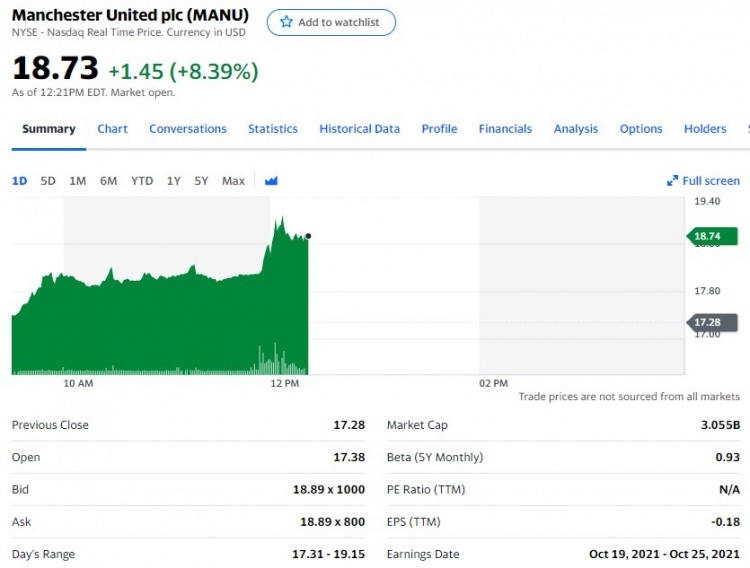Open the chart type area icon
Viewport: 750px width, 568px height.
[271, 181]
